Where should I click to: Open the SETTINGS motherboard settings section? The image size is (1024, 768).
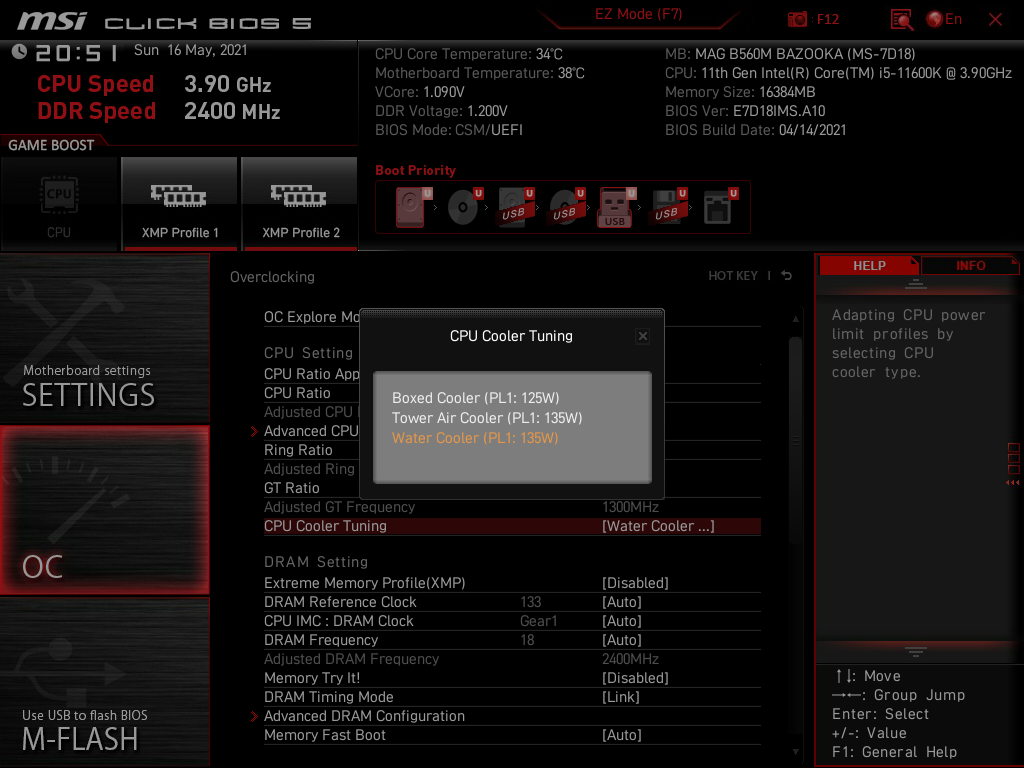pos(104,339)
